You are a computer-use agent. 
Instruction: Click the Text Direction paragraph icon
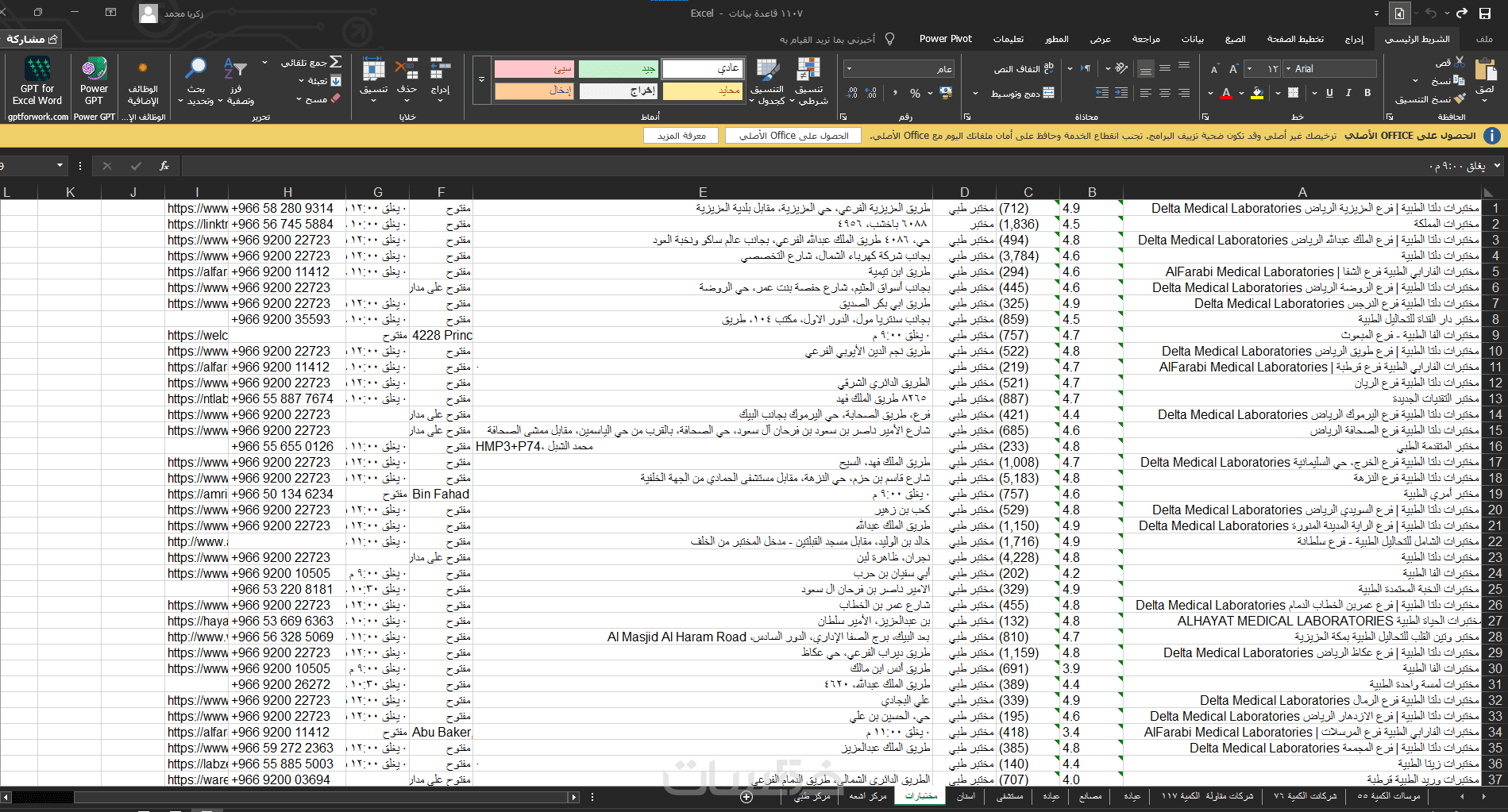point(1086,68)
